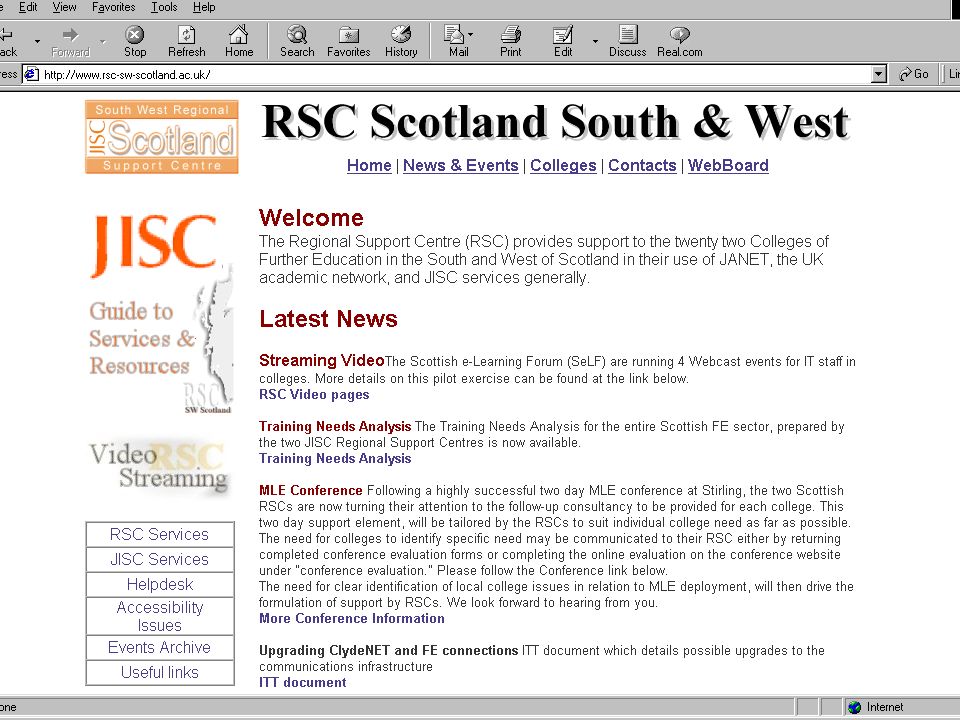The height and width of the screenshot is (720, 960).
Task: Open the Favorites menu
Action: pyautogui.click(x=113, y=7)
